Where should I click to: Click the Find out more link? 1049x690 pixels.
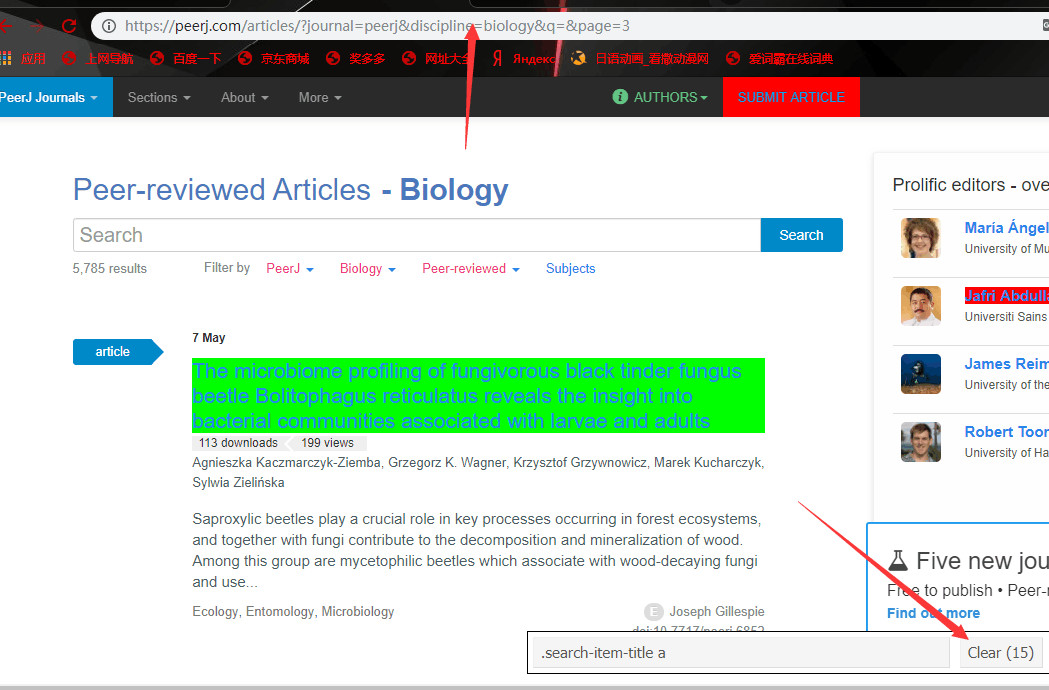(933, 613)
